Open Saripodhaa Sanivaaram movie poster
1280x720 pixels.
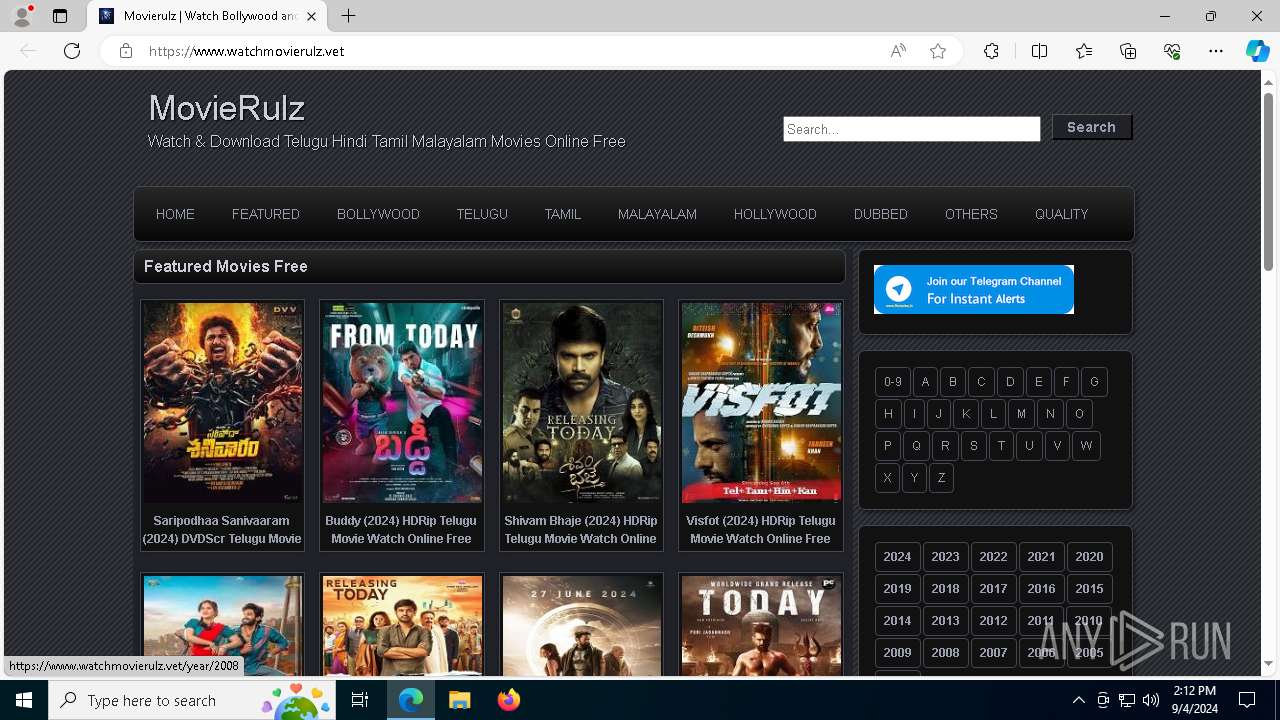pos(222,402)
